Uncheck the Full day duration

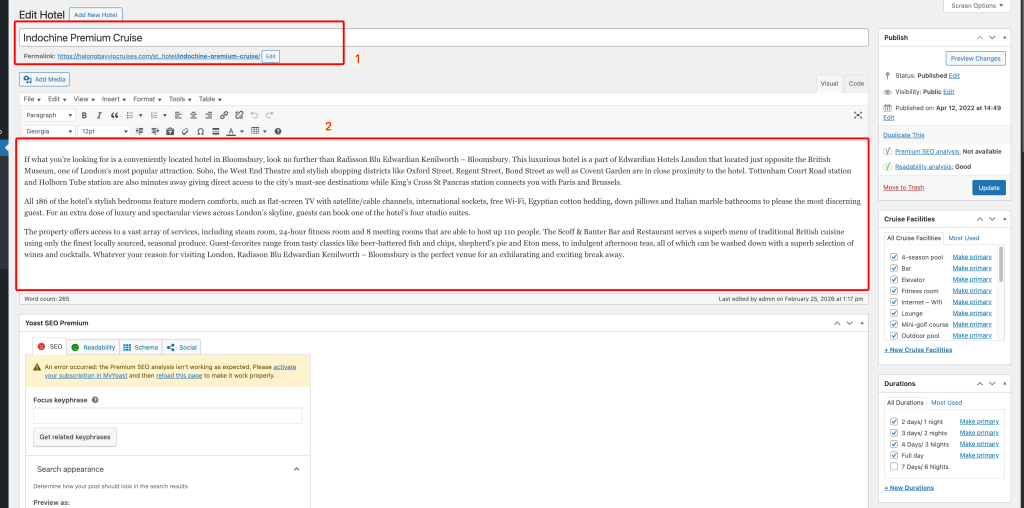[894, 455]
